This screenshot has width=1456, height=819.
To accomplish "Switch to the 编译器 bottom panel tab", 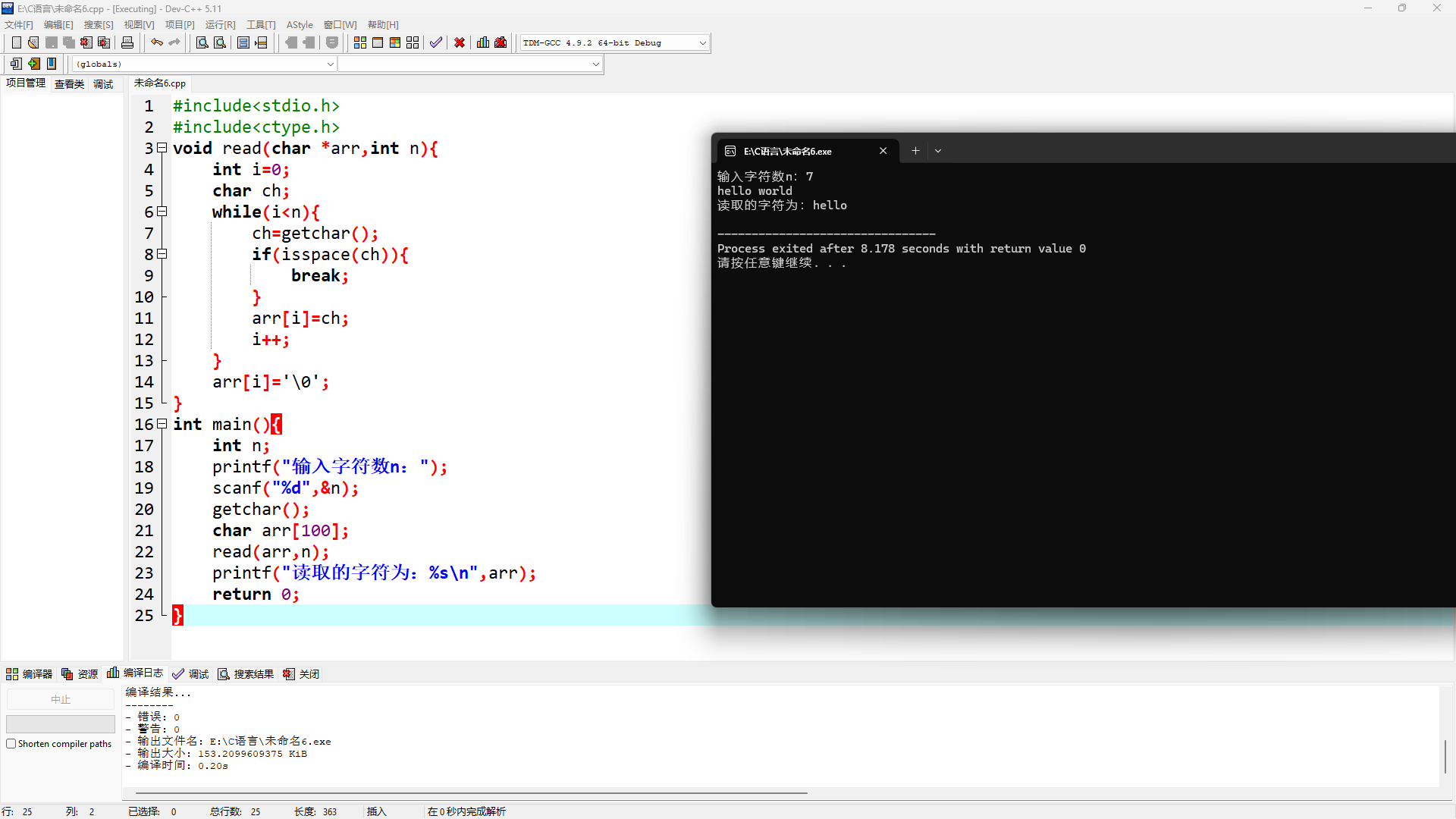I will pyautogui.click(x=30, y=674).
